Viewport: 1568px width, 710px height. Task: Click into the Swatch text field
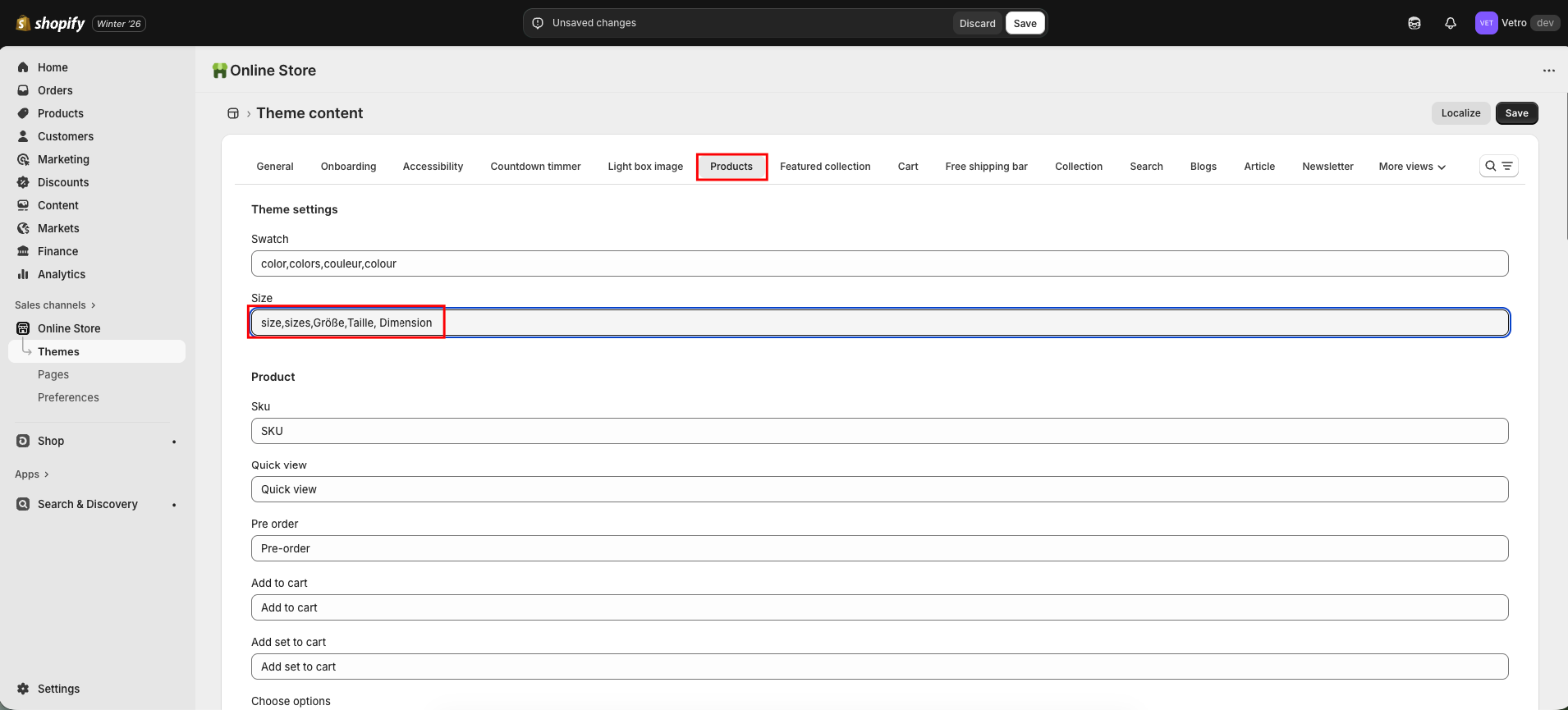(x=879, y=263)
